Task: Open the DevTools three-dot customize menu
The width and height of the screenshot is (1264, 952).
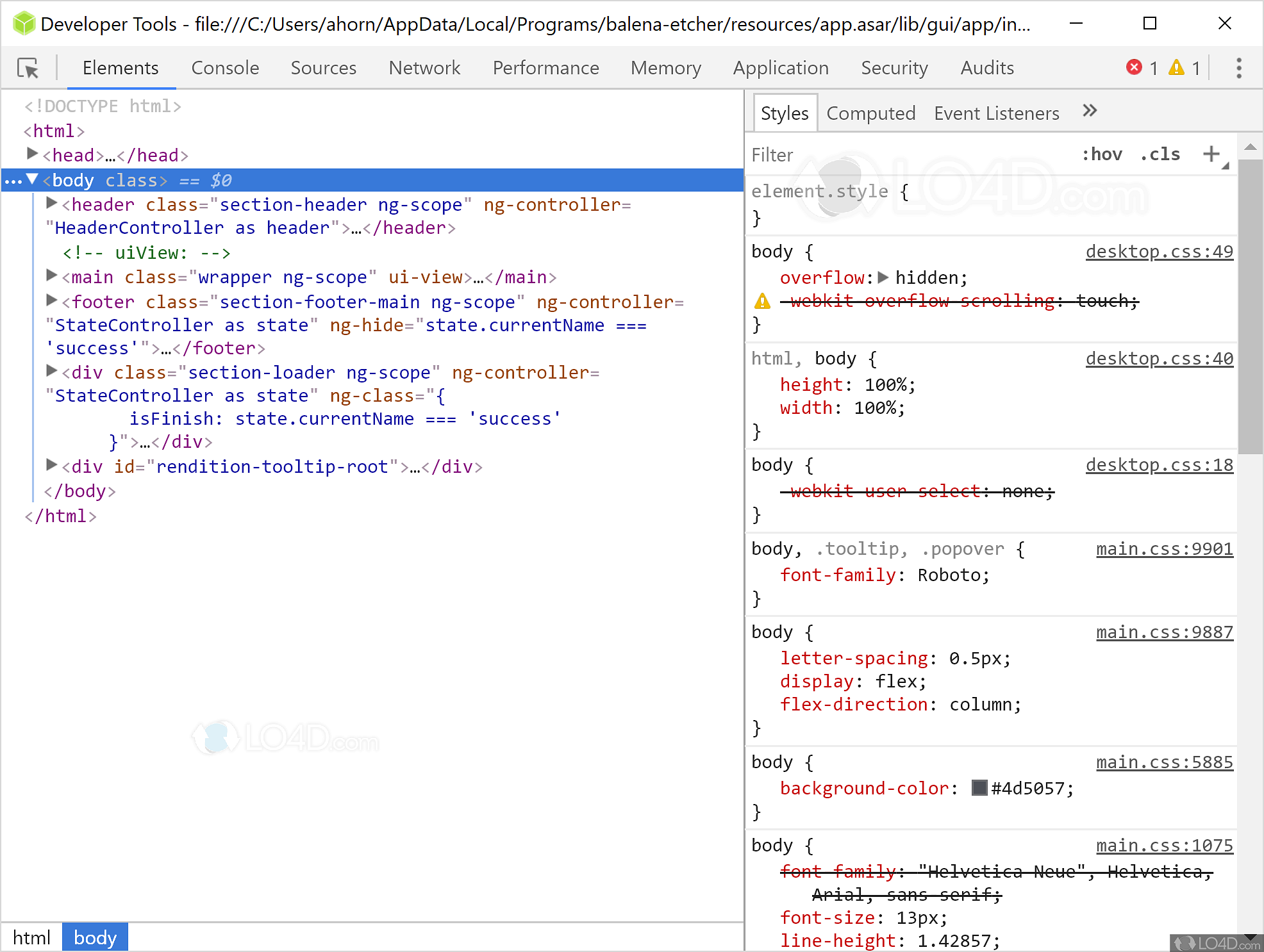Action: (x=1238, y=68)
